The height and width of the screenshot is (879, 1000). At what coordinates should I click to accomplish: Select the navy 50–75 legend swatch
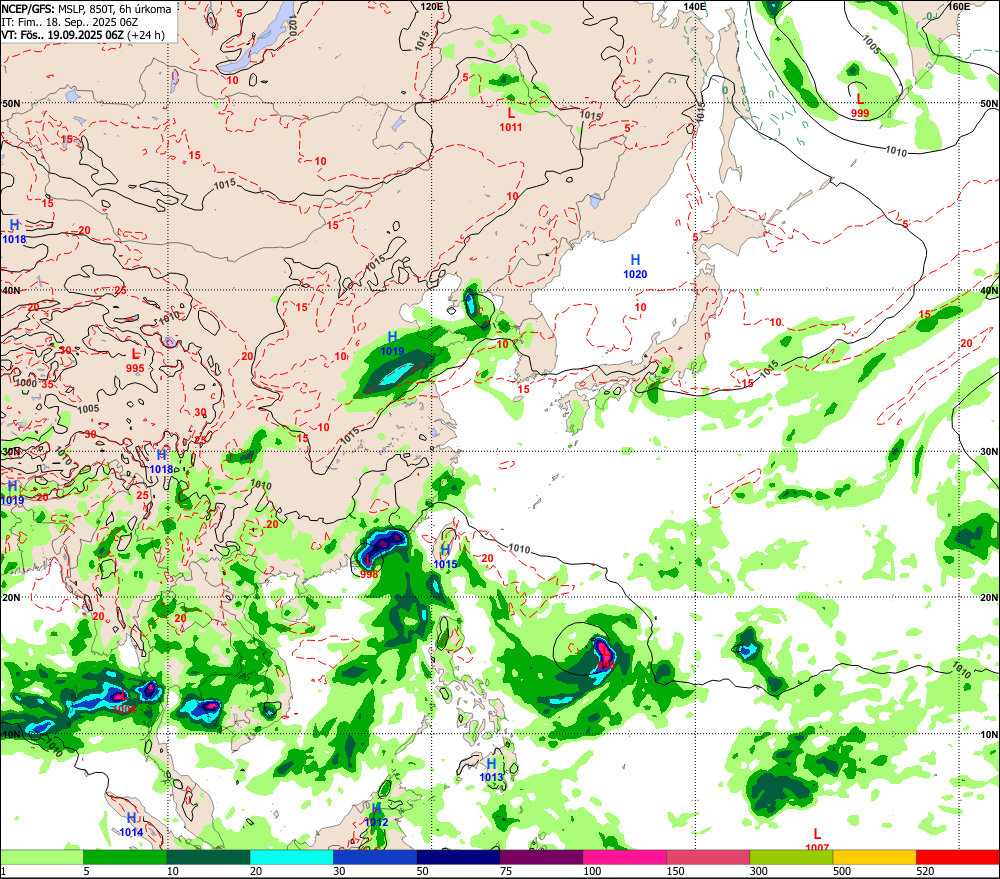pyautogui.click(x=458, y=857)
